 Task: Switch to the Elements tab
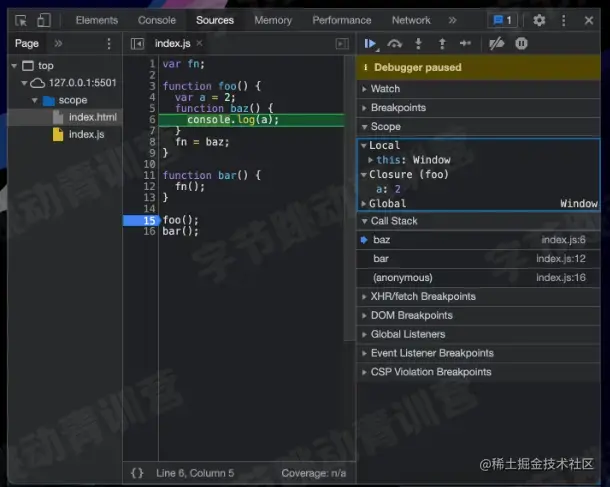(97, 20)
